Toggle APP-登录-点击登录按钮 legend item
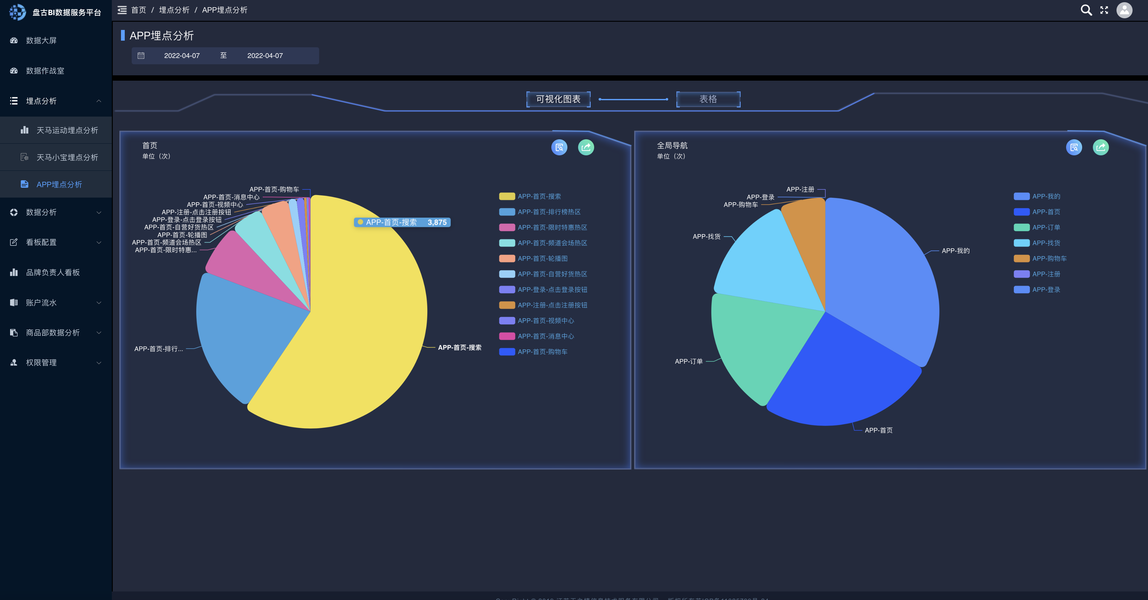Image resolution: width=1148 pixels, height=600 pixels. point(543,289)
